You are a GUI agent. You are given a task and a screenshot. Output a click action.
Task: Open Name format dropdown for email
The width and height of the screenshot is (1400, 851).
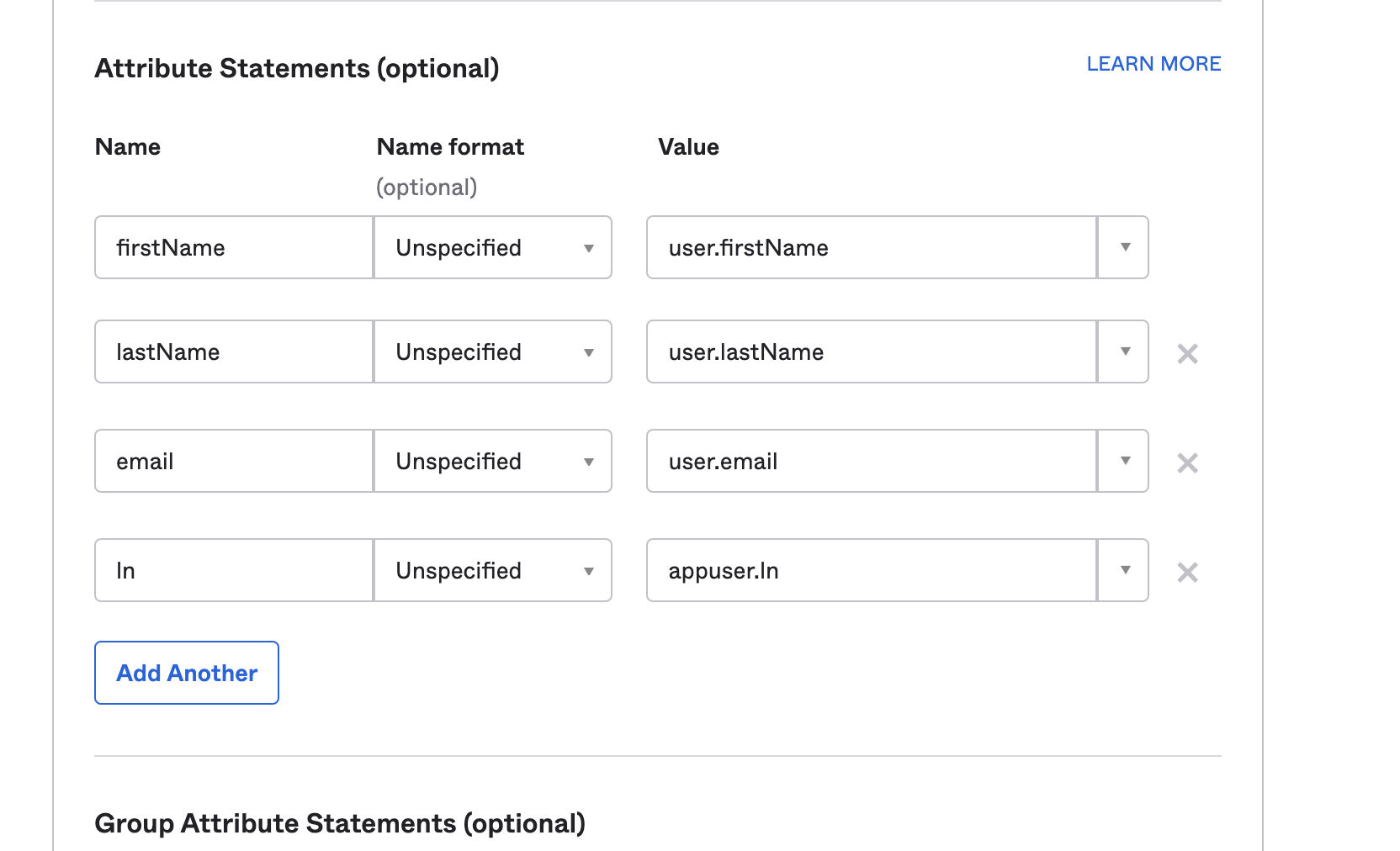pos(493,461)
